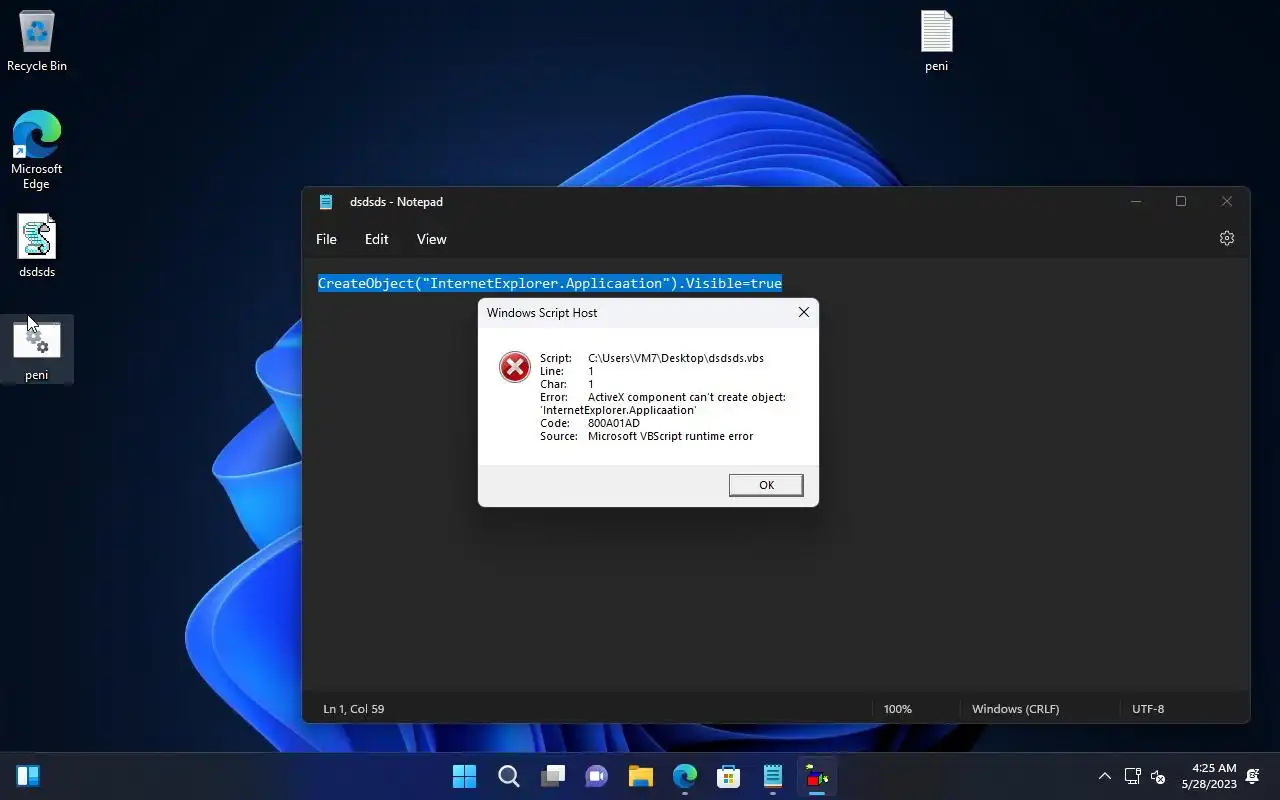
Task: Open the Widgets button in taskbar
Action: tap(28, 776)
